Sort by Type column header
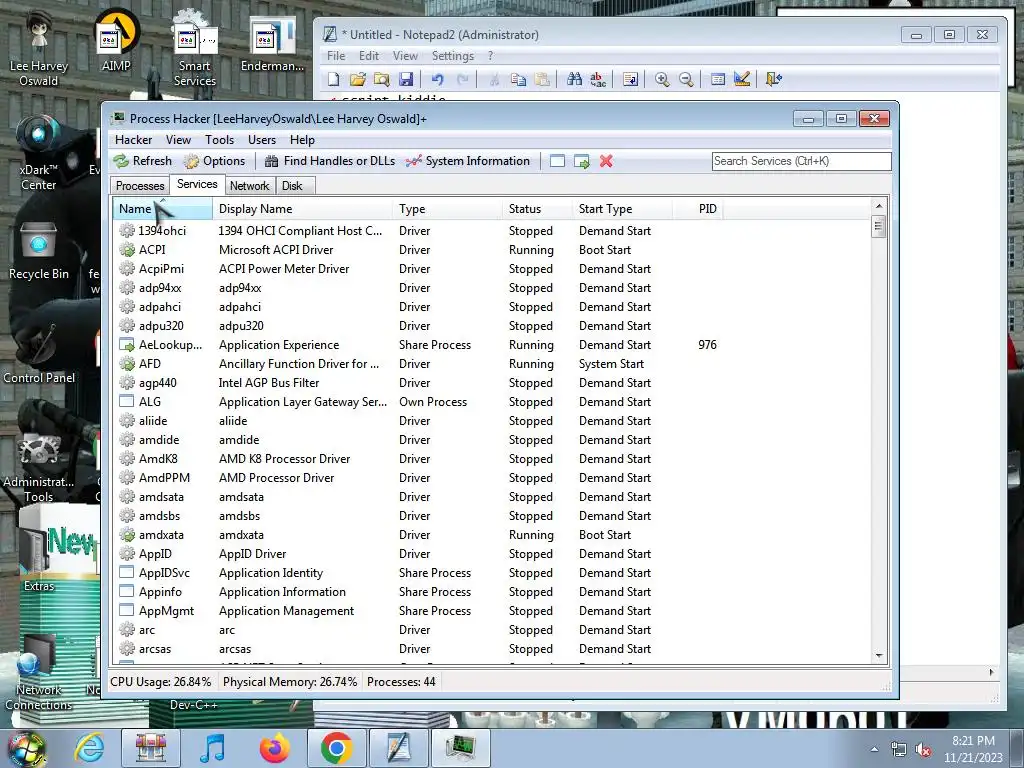This screenshot has width=1024, height=768. (x=448, y=209)
